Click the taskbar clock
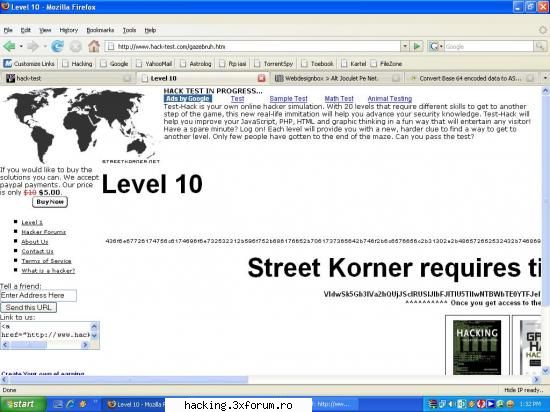The height and width of the screenshot is (412, 550). [x=530, y=405]
